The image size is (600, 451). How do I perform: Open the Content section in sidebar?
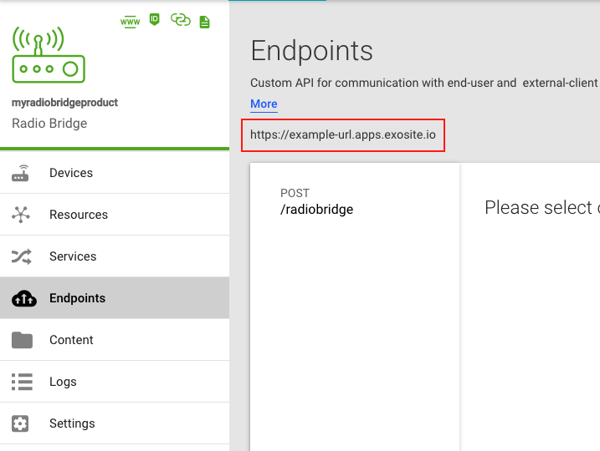[x=71, y=340]
